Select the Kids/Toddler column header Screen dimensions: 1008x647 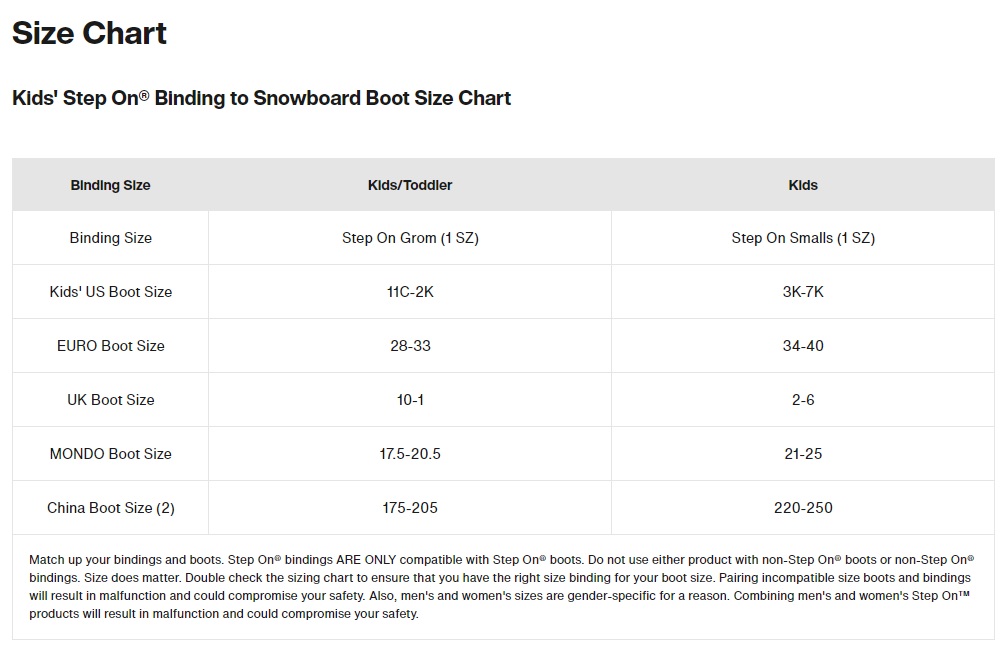coord(410,185)
